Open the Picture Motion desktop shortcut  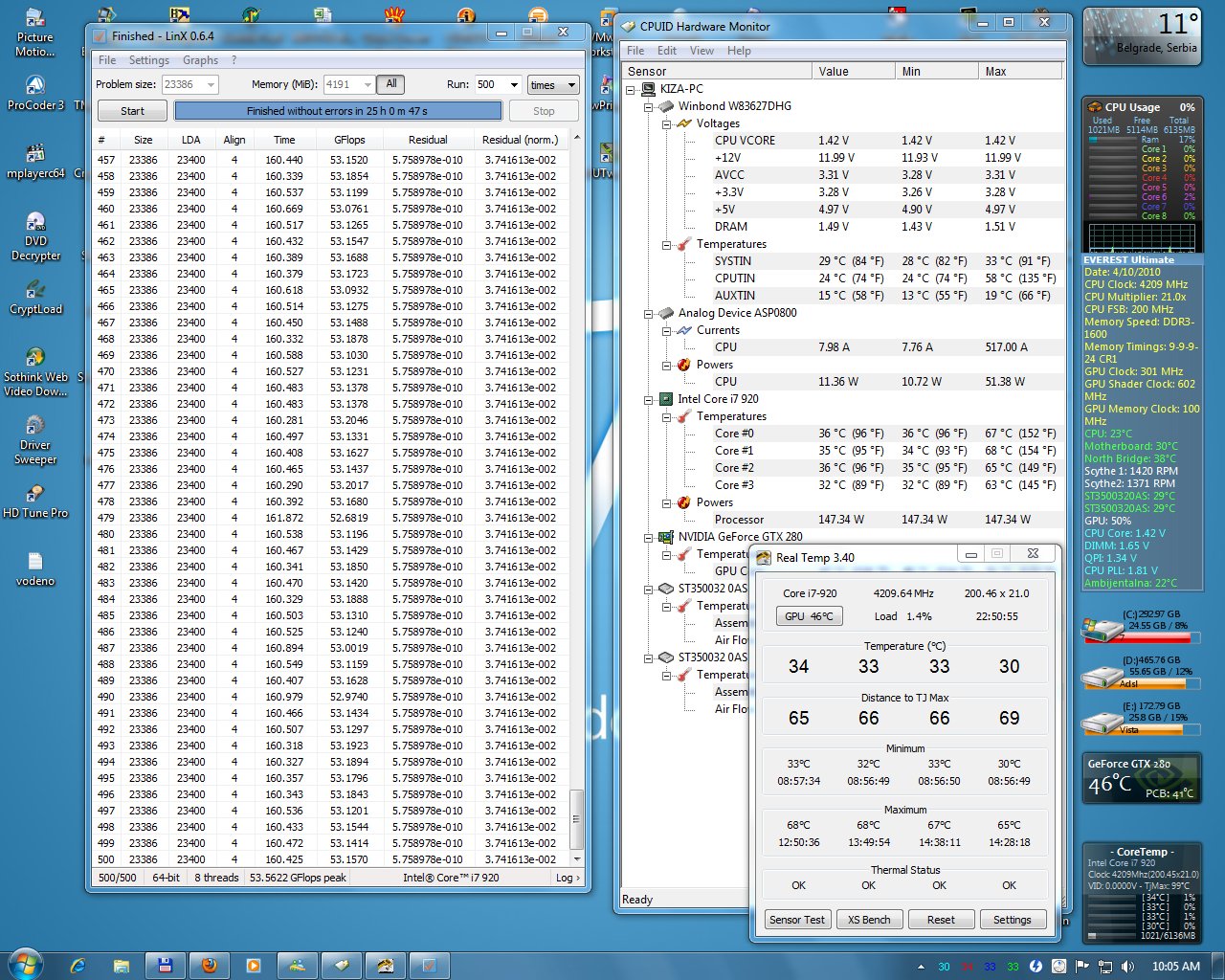coord(34,33)
